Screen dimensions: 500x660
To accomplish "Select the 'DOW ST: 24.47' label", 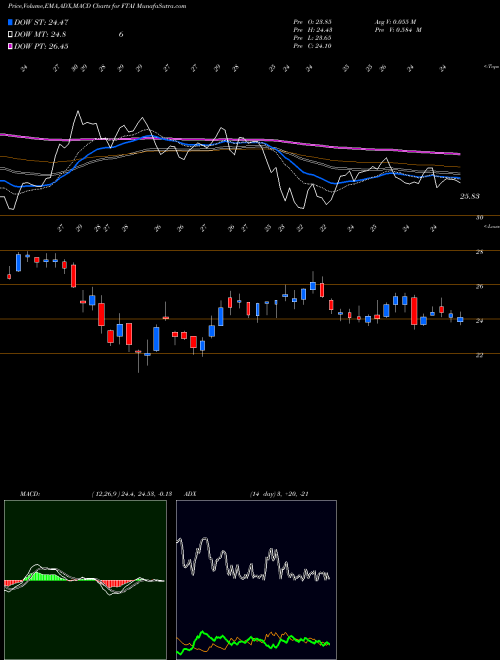I will [x=41, y=22].
